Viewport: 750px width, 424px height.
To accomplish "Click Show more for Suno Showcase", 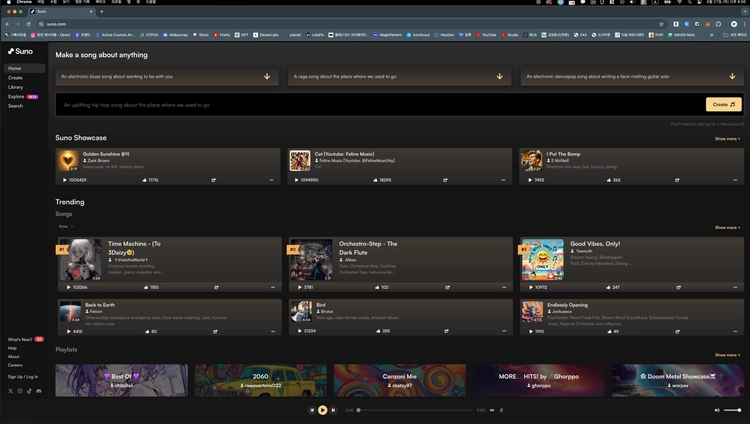I will 727,139.
